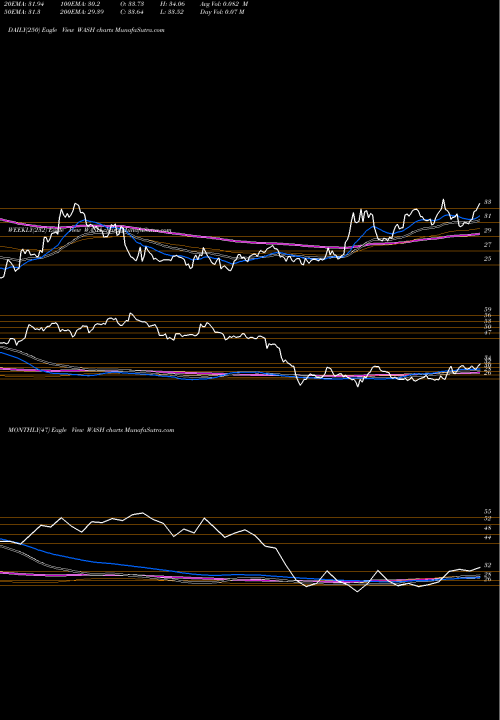Click the 59 price label on weekly axis
Image resolution: width=500 pixels, height=720 pixels.
point(488,309)
